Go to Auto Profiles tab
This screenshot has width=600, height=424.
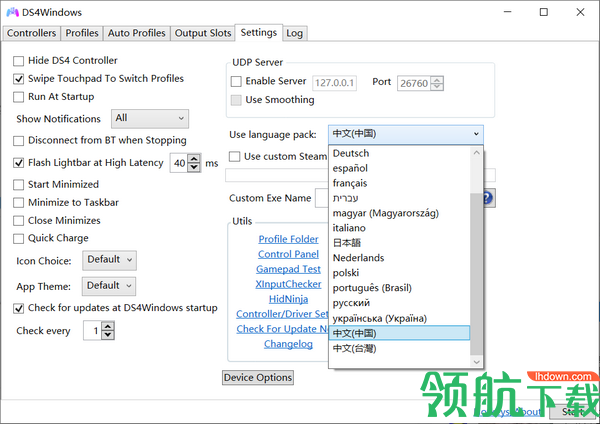[137, 33]
